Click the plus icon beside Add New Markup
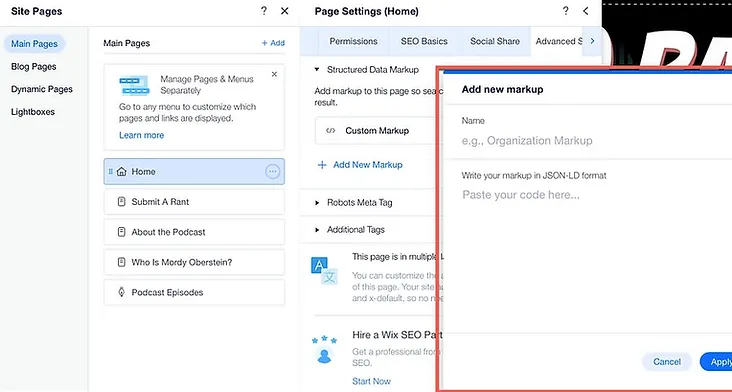The height and width of the screenshot is (392, 732). pyautogui.click(x=322, y=165)
